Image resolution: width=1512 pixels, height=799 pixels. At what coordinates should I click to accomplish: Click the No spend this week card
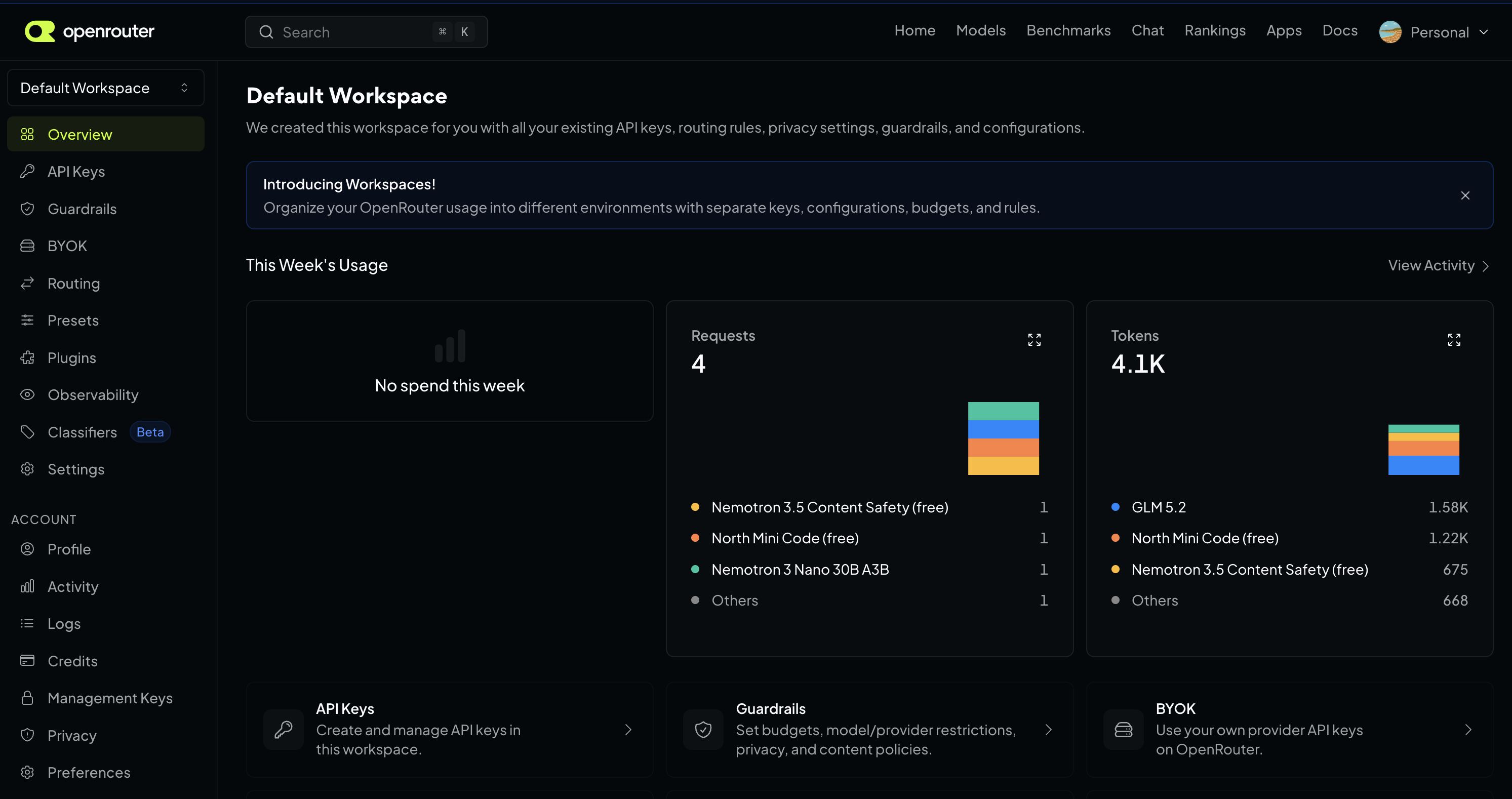450,361
